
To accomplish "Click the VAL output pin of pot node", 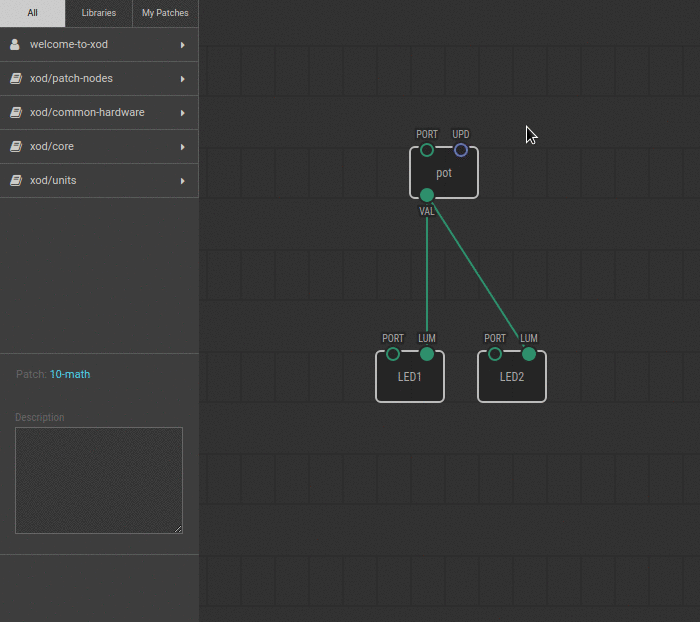I will point(427,195).
